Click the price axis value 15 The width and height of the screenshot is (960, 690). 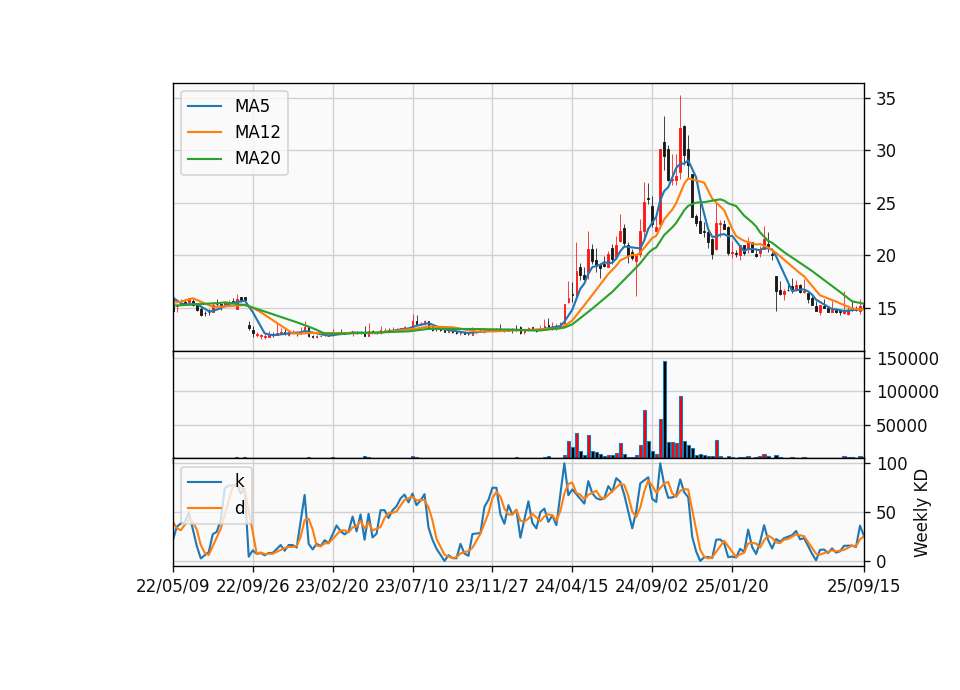coord(886,309)
